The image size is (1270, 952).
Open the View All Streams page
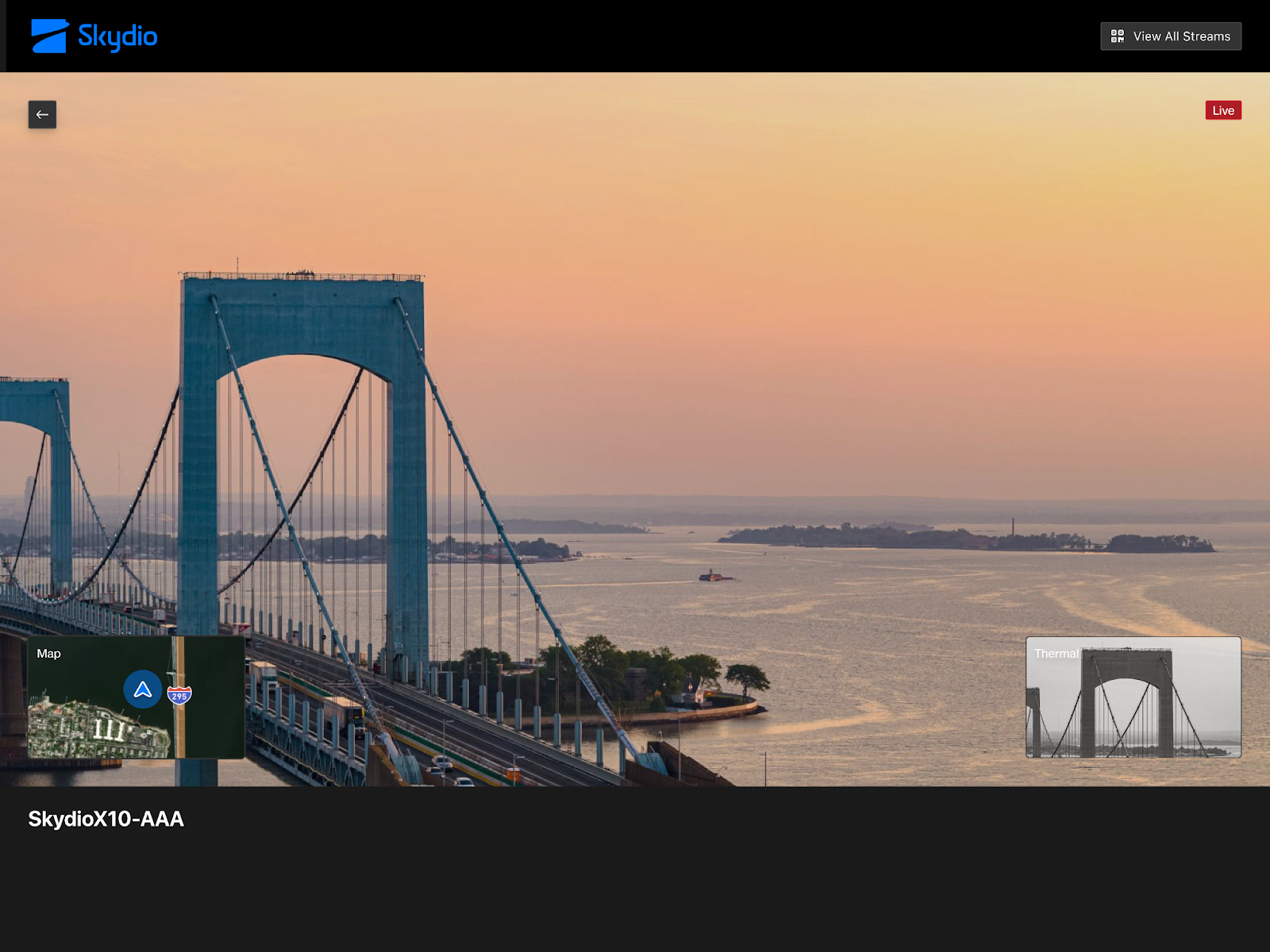[x=1170, y=36]
